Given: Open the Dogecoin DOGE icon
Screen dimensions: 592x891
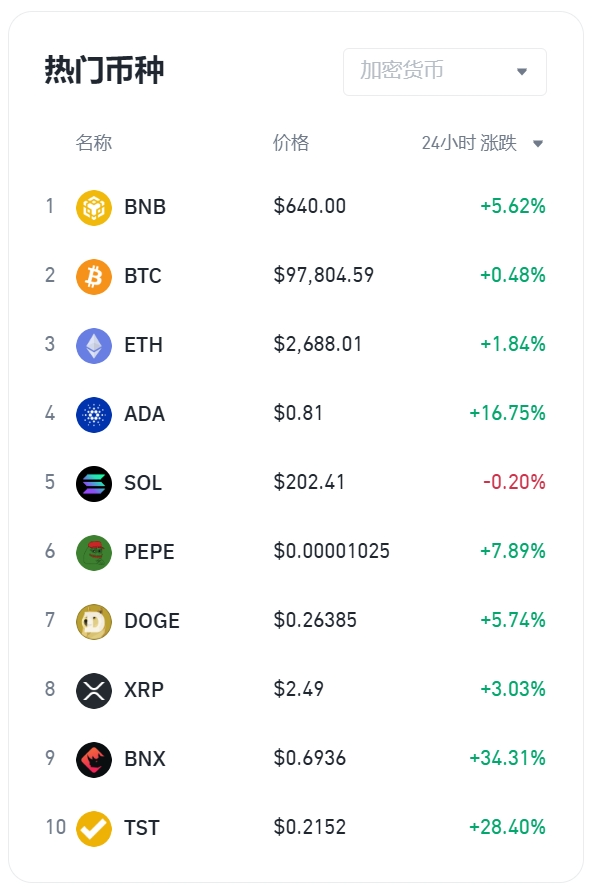Looking at the screenshot, I should (94, 622).
